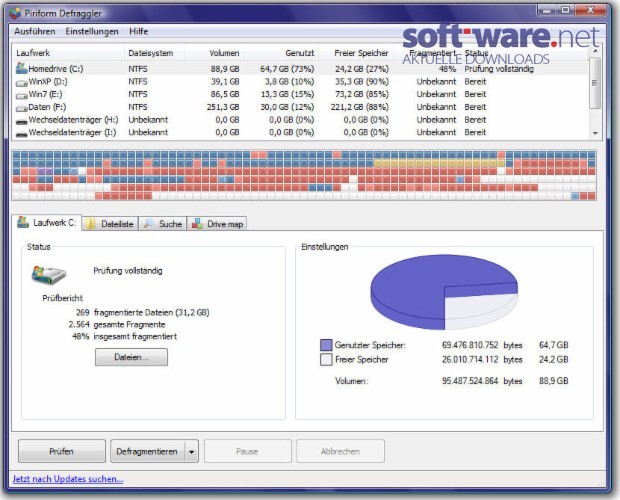Viewport: 620px width, 500px height.
Task: Open the Defragmentieren dropdown arrow
Action: pos(191,451)
